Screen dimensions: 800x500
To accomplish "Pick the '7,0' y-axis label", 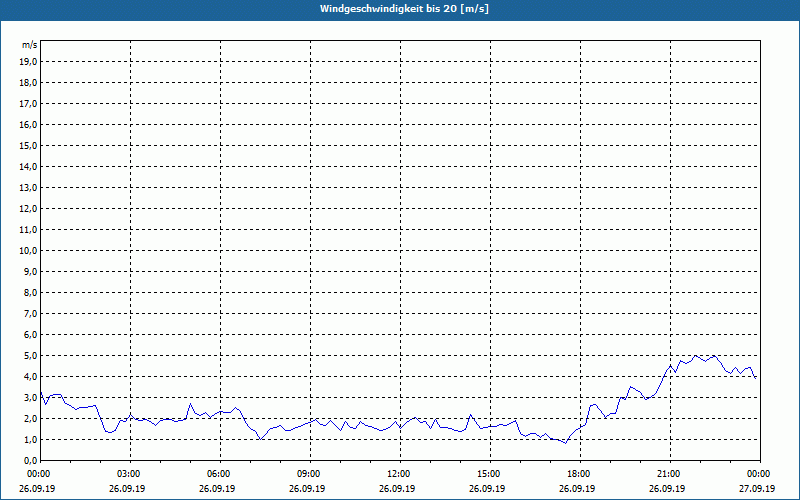I will (x=30, y=313).
